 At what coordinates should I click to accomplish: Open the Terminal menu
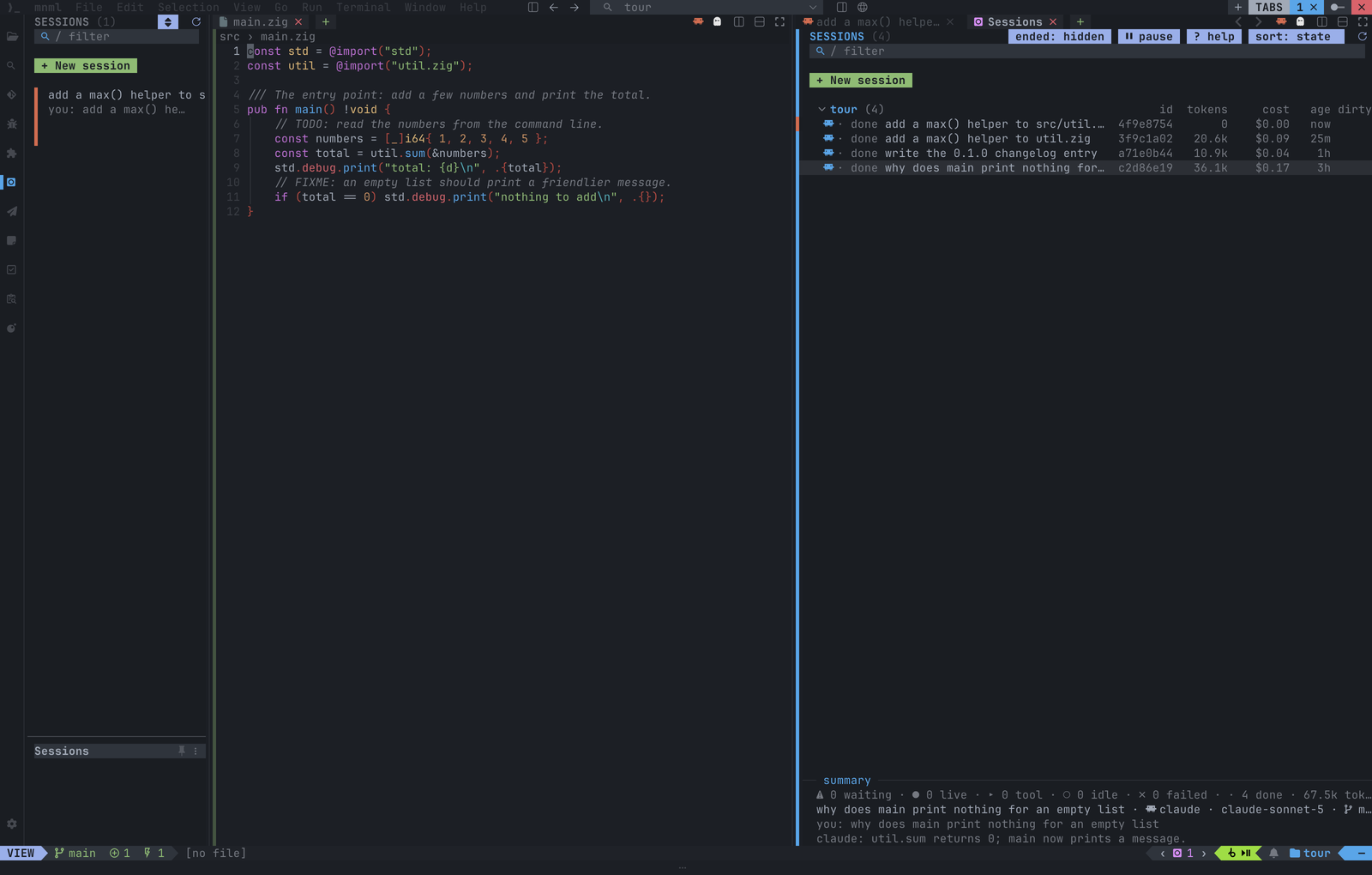click(364, 8)
